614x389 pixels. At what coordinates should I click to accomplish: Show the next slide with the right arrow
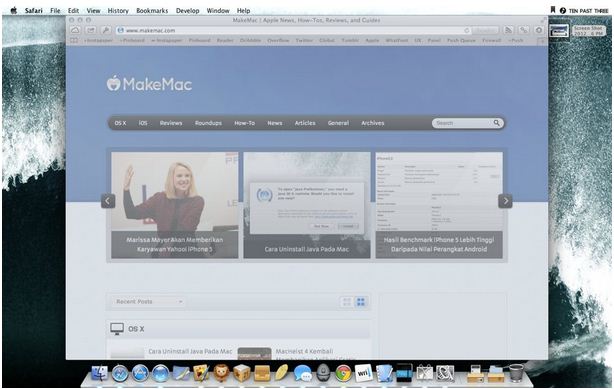tap(505, 201)
